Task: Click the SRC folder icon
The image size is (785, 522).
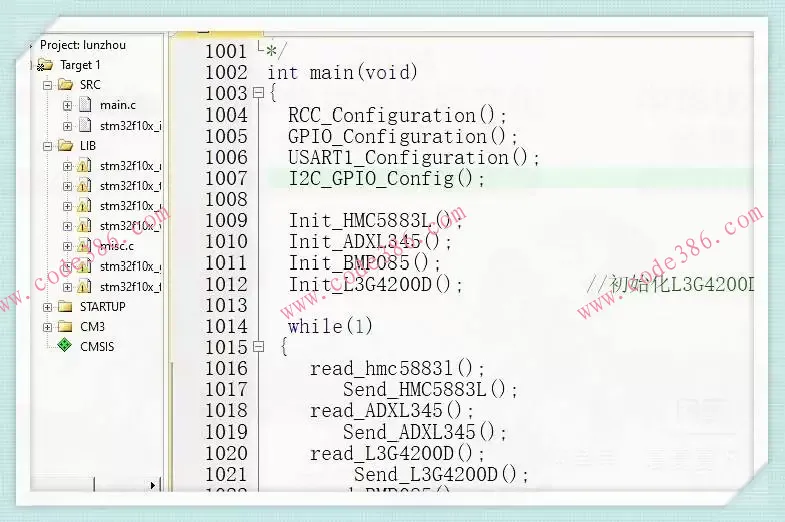Action: (x=65, y=85)
